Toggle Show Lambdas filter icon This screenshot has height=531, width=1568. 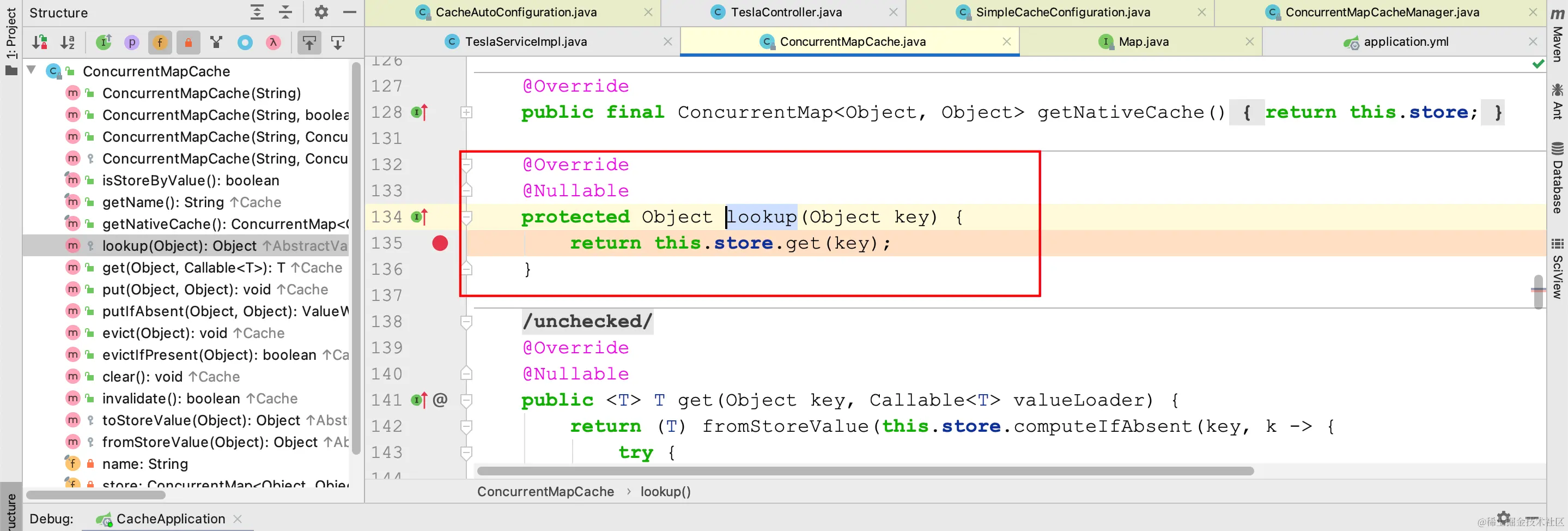click(x=274, y=42)
